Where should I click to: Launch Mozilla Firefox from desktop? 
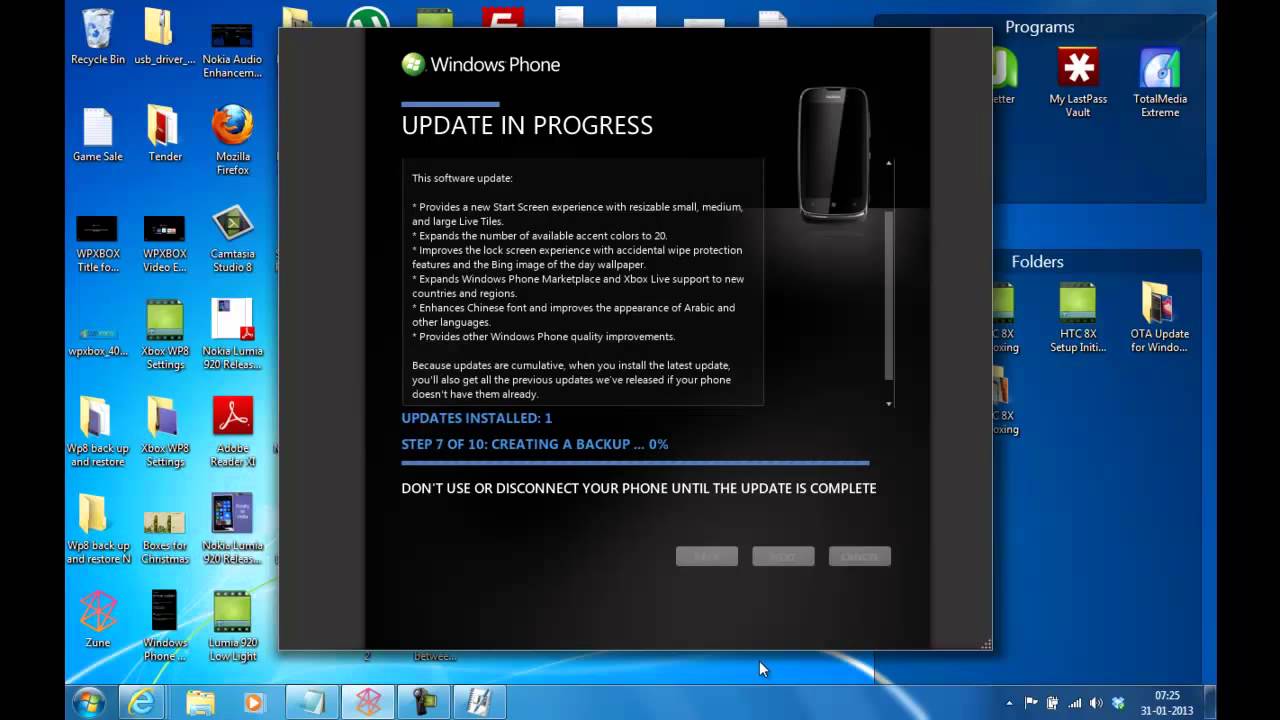(232, 141)
